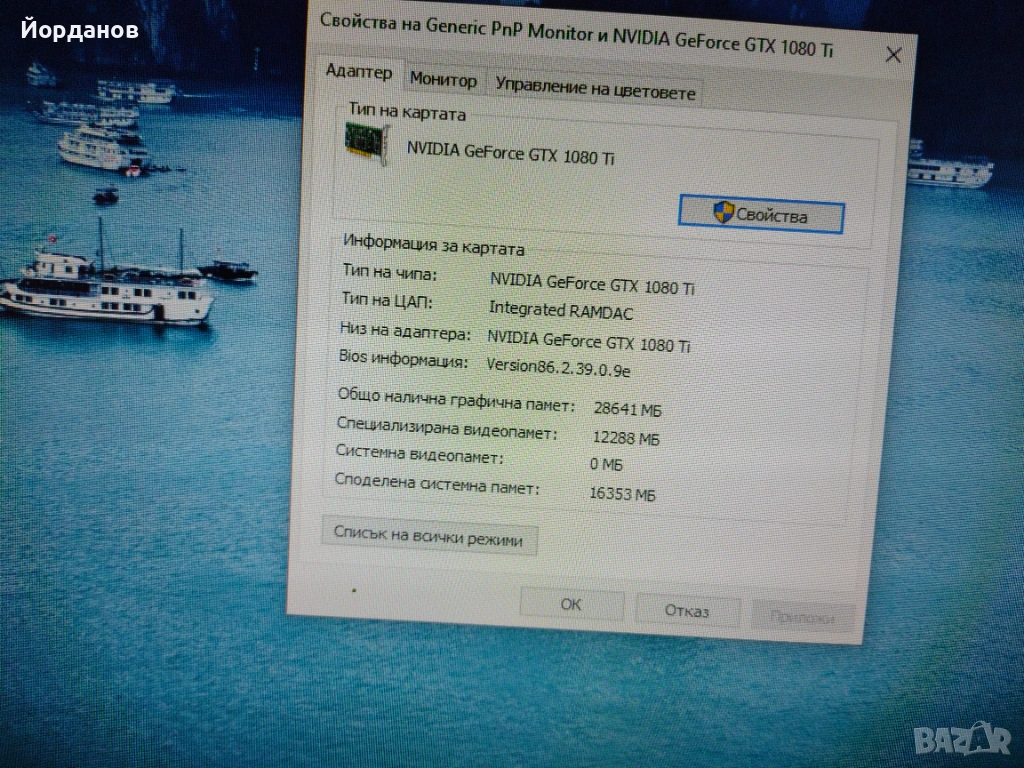
Task: Click the greyed-out Приложи button
Action: [802, 617]
